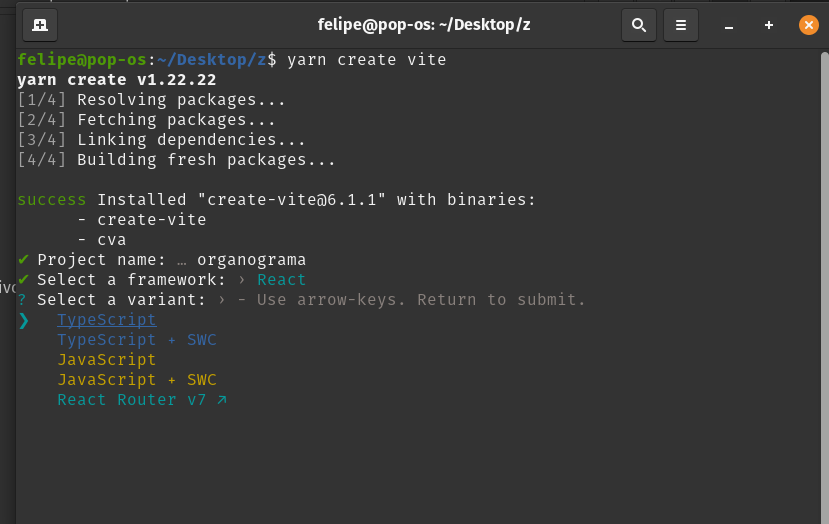The image size is (829, 524).
Task: Maximize the terminal with the plus button
Action: [768, 25]
